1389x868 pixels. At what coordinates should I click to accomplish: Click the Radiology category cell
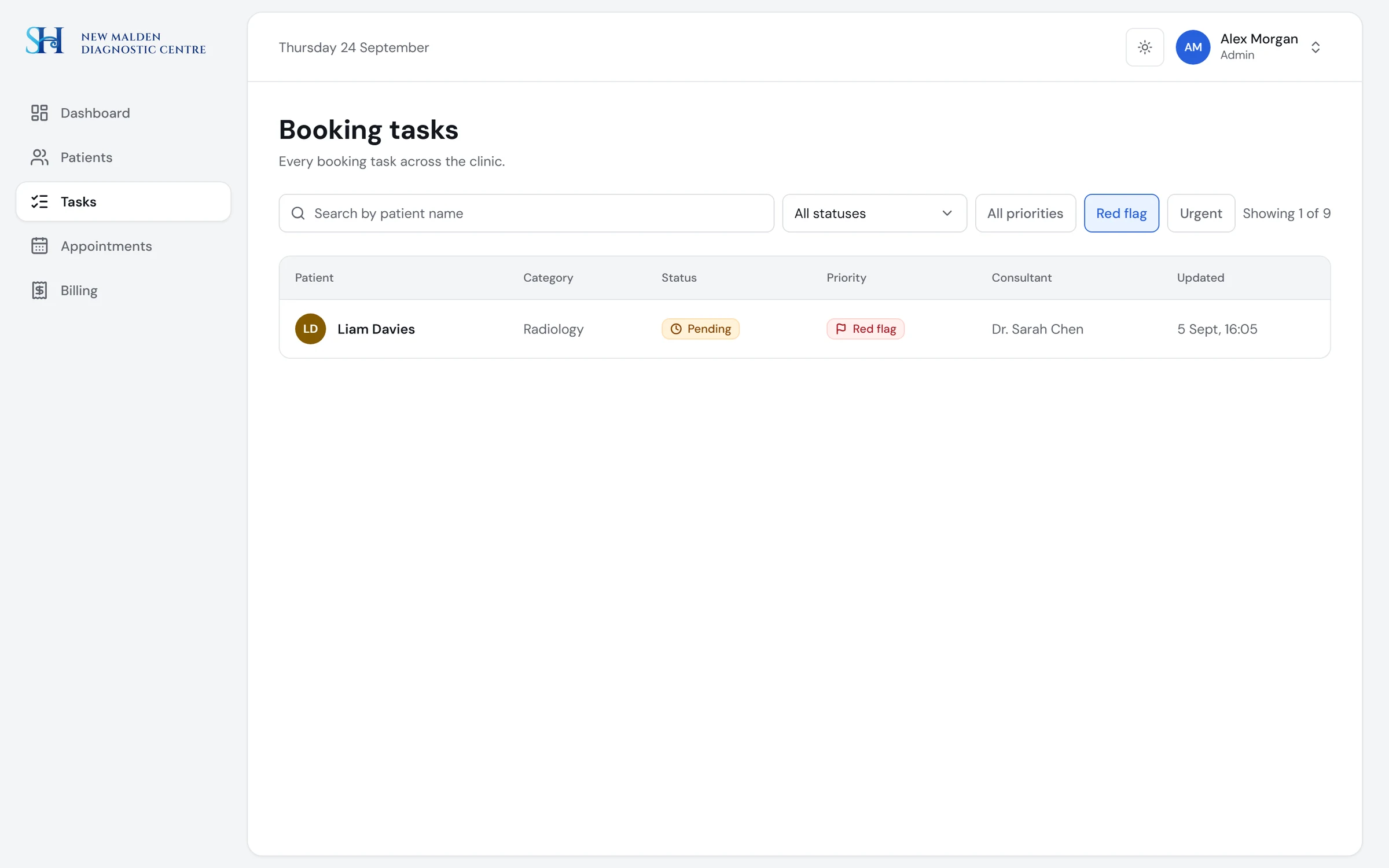[553, 329]
